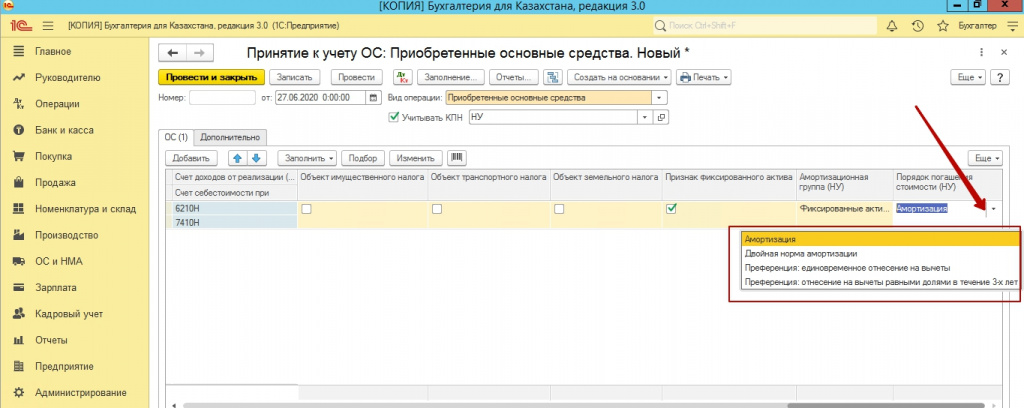Navigate forward with right arrow
Viewport: 1024px width, 408px height.
click(200, 53)
